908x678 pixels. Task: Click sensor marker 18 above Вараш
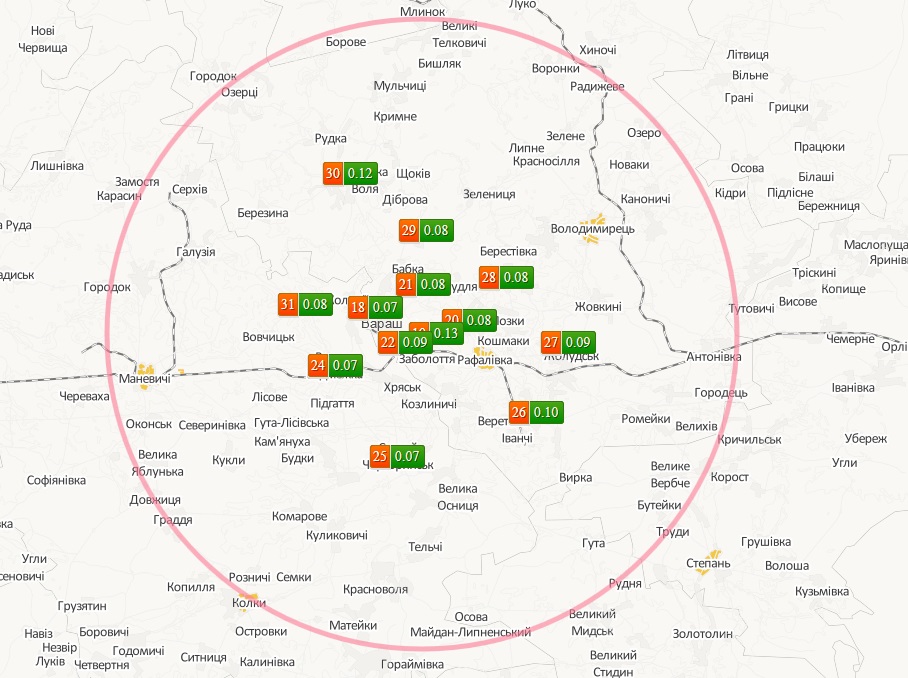coord(374,307)
